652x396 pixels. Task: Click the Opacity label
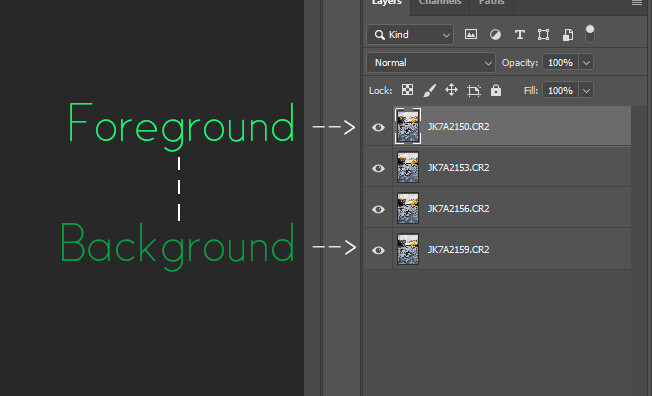[520, 63]
